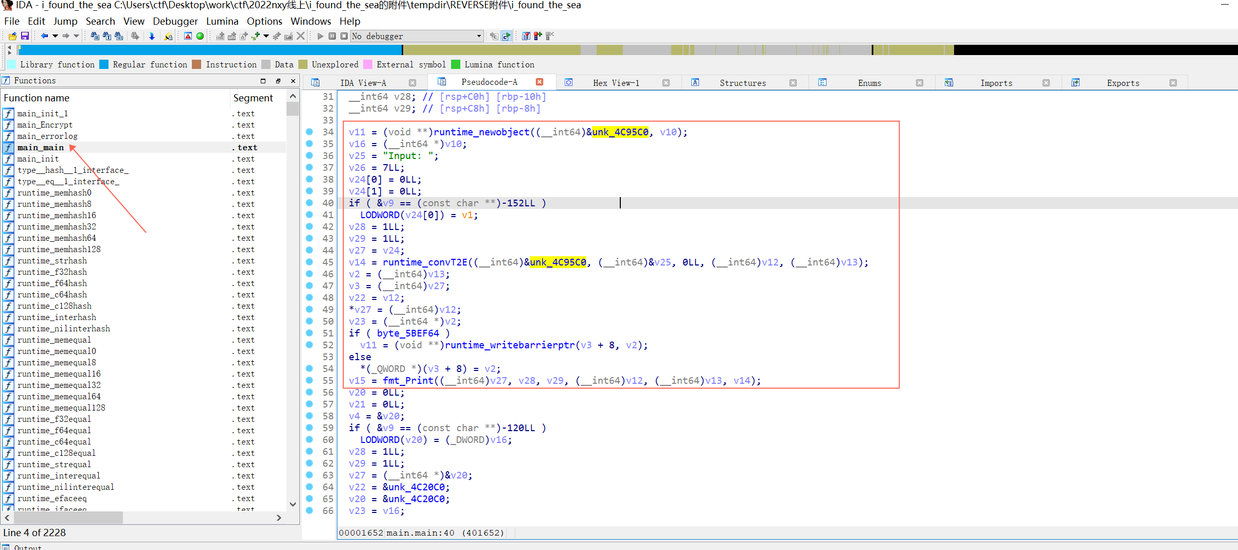Open the Options menu
Viewport: 1238px width, 550px height.
pyautogui.click(x=265, y=21)
